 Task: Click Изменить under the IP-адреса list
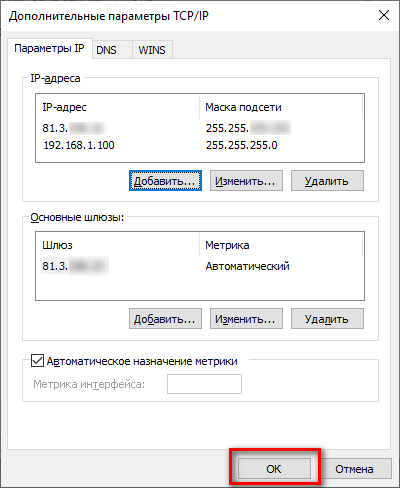pyautogui.click(x=246, y=181)
